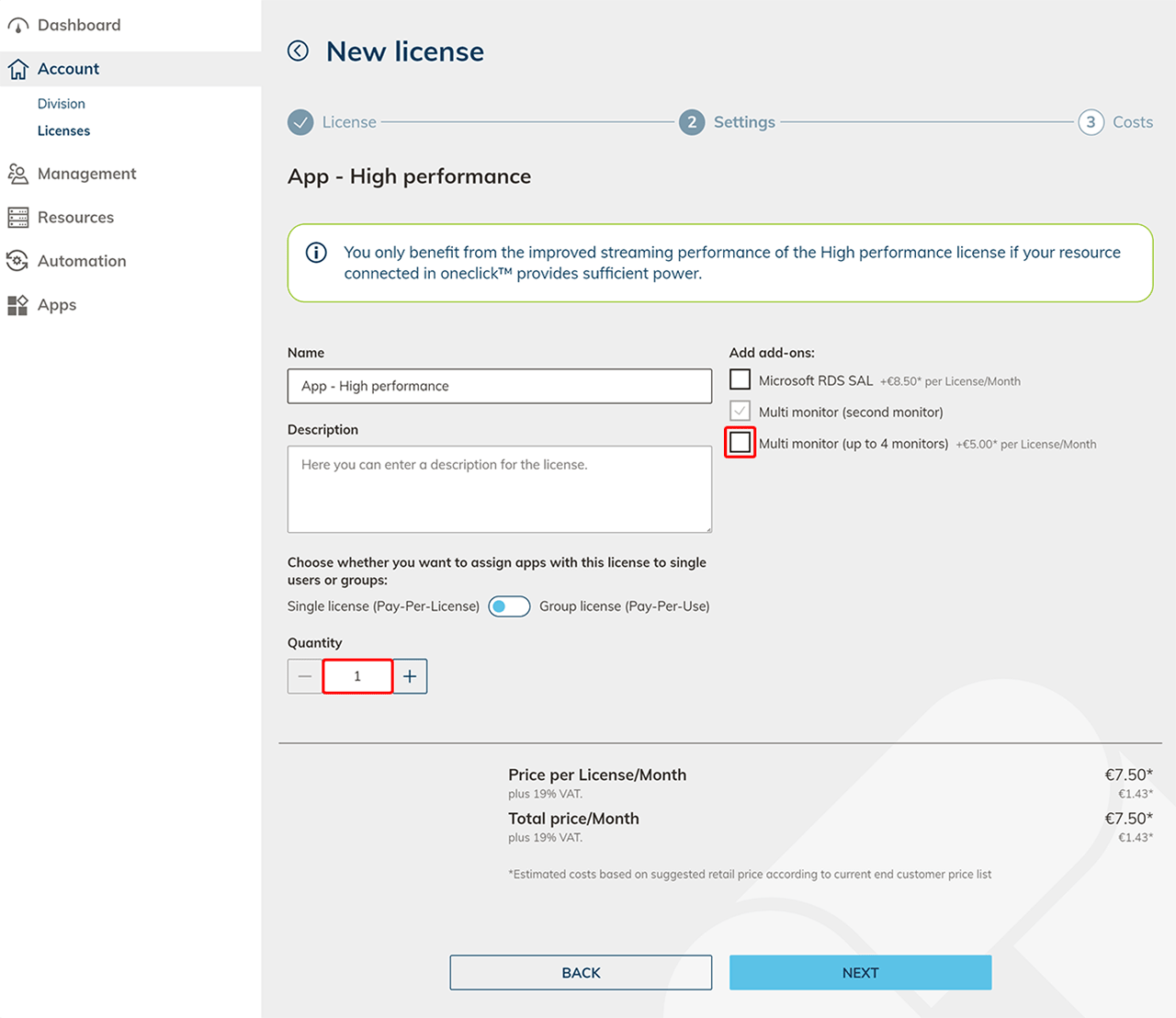Decrease quantity with the minus button
Screen dimensions: 1176x1018
305,676
